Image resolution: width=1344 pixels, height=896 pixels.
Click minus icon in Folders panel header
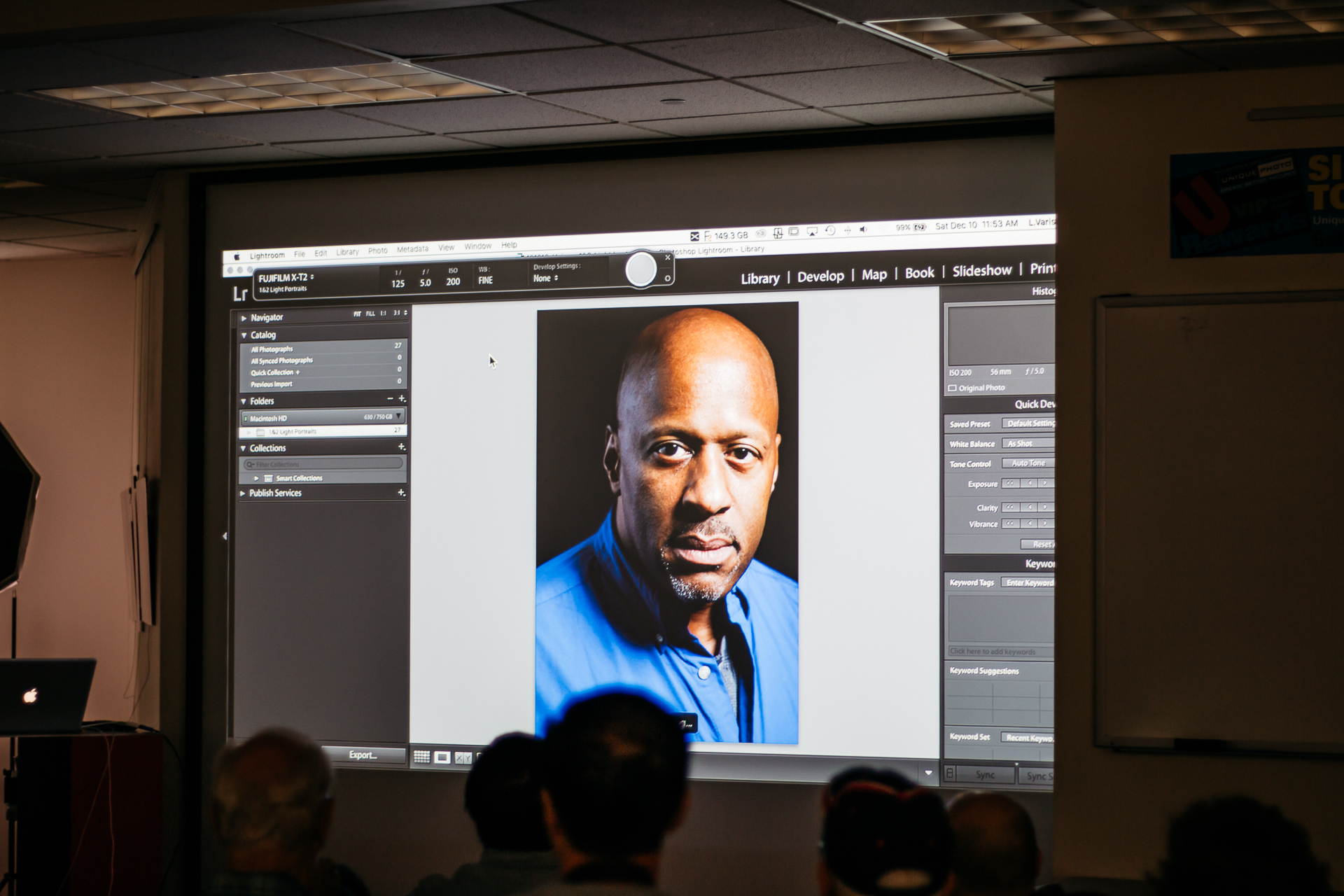[x=390, y=399]
